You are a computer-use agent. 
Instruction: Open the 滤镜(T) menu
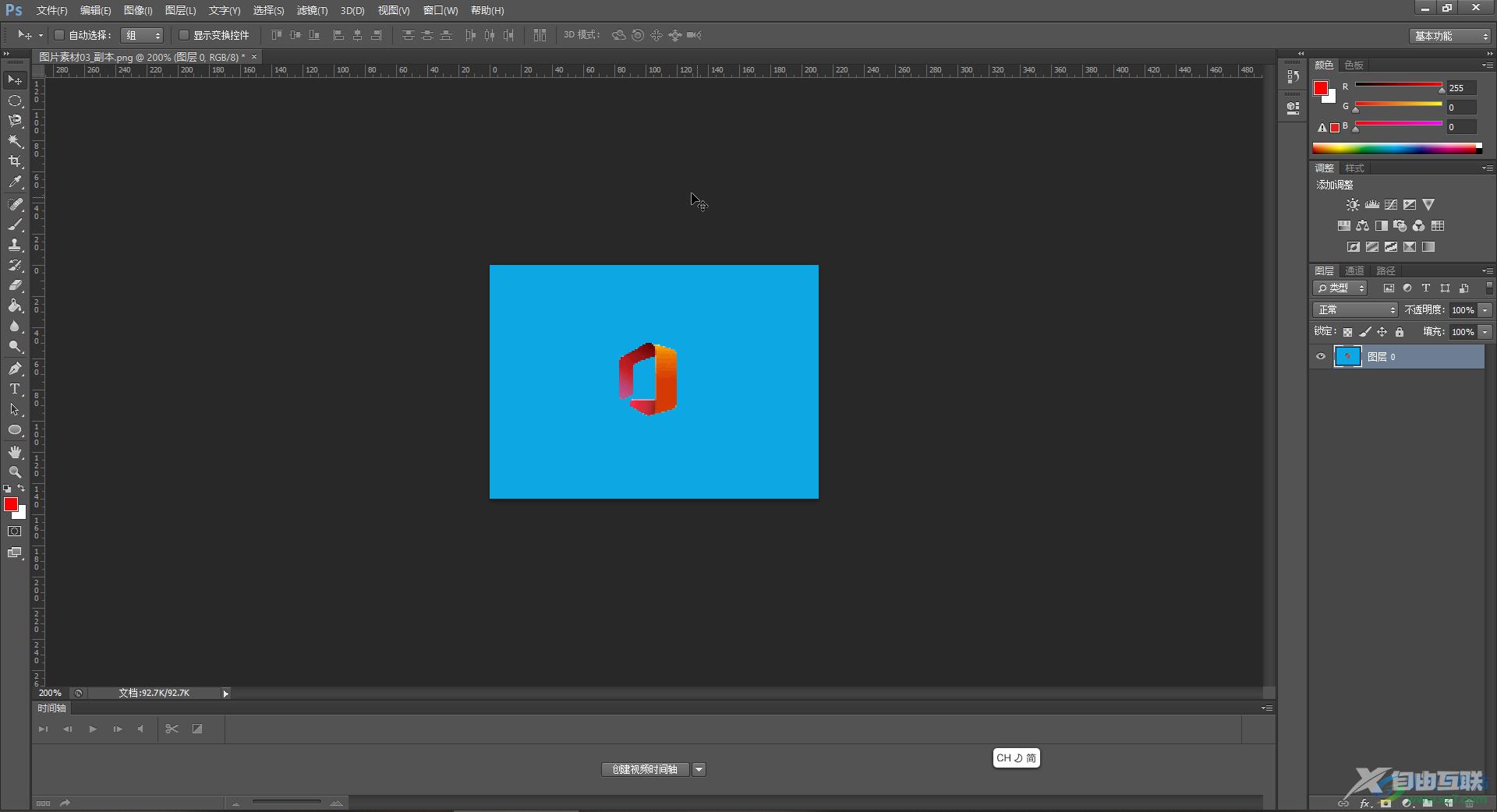click(312, 10)
